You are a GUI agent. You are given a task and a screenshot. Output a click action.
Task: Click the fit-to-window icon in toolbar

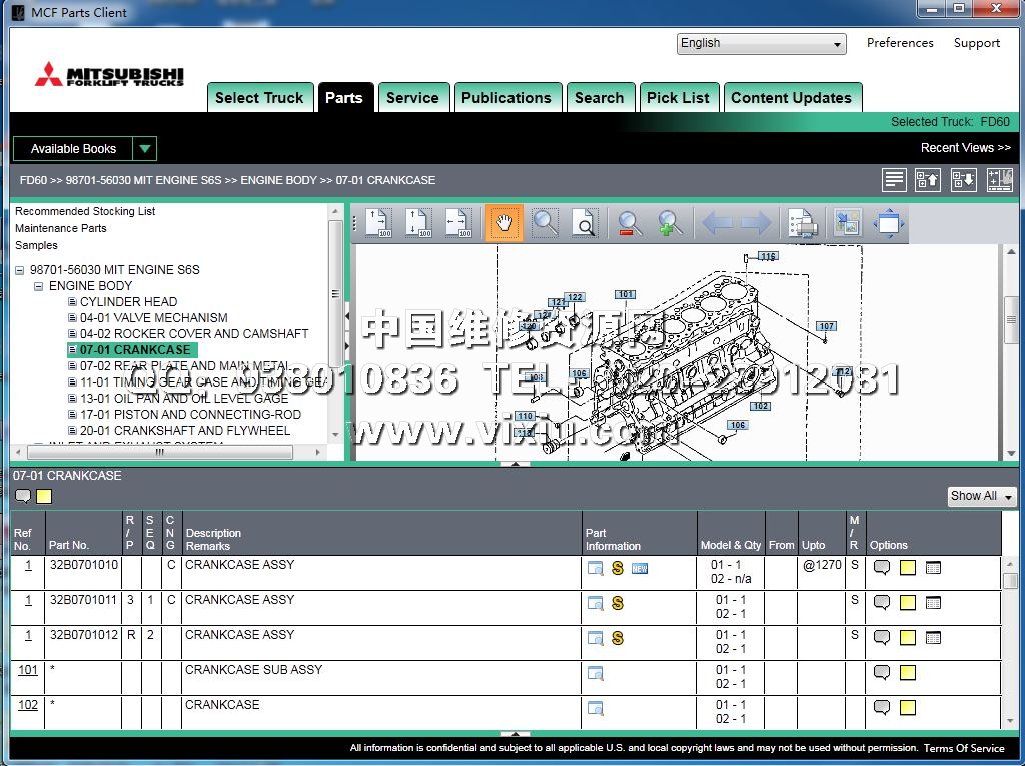(888, 223)
